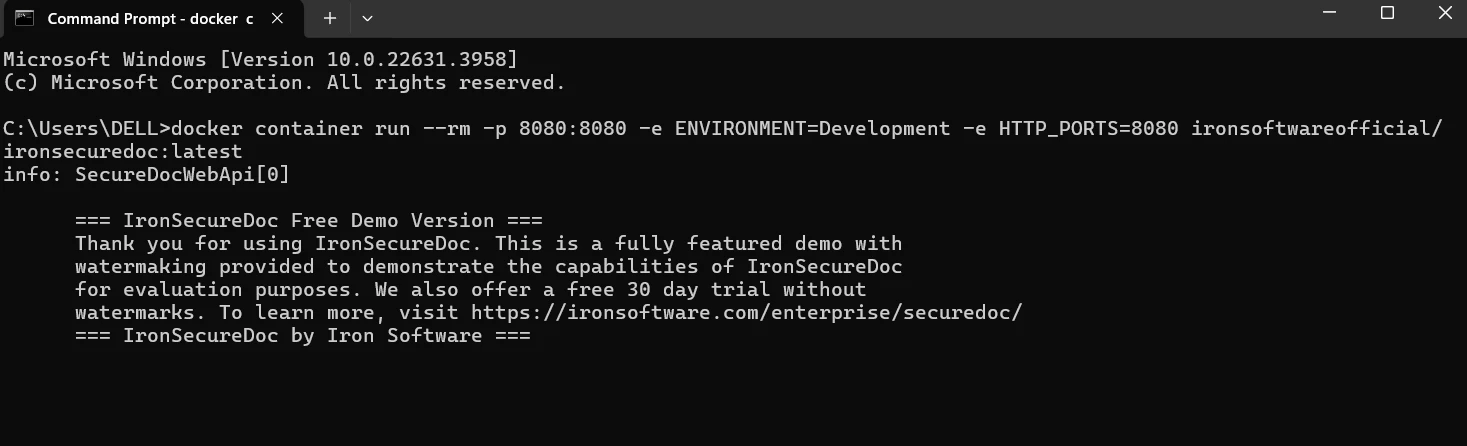Close the terminal window
The height and width of the screenshot is (446, 1467).
pos(1443,13)
